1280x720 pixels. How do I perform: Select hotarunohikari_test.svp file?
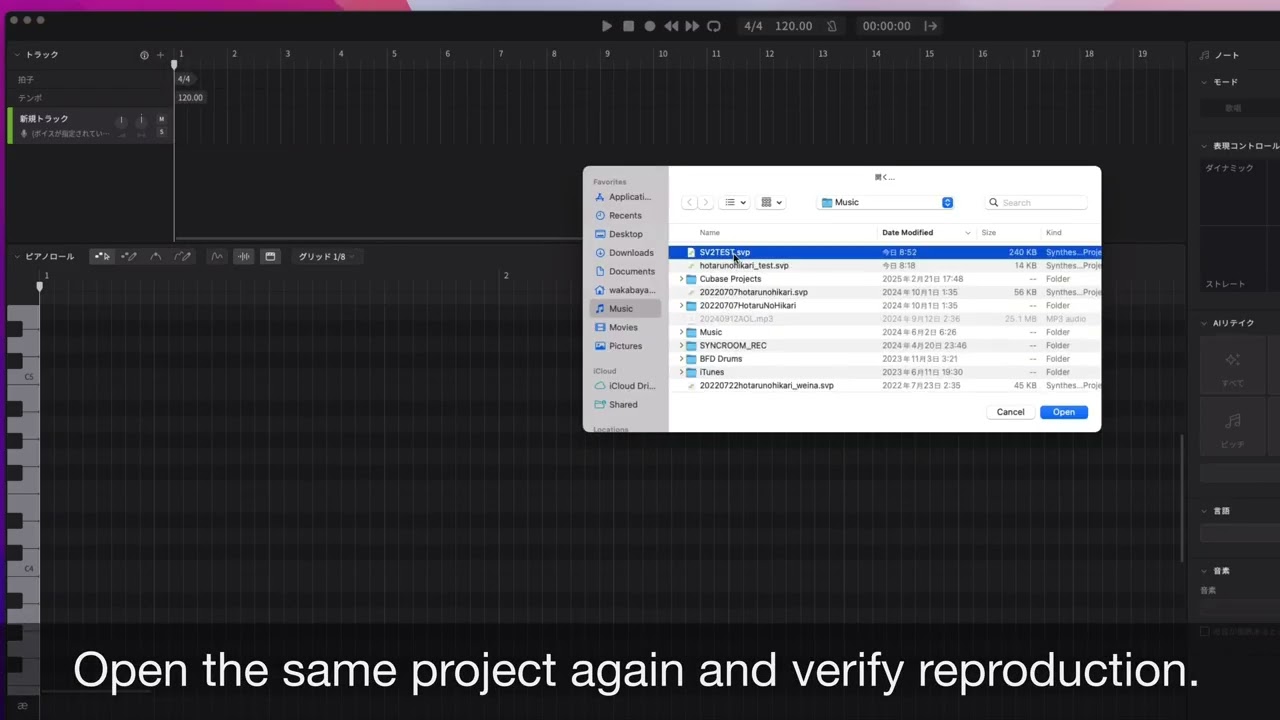(x=744, y=266)
